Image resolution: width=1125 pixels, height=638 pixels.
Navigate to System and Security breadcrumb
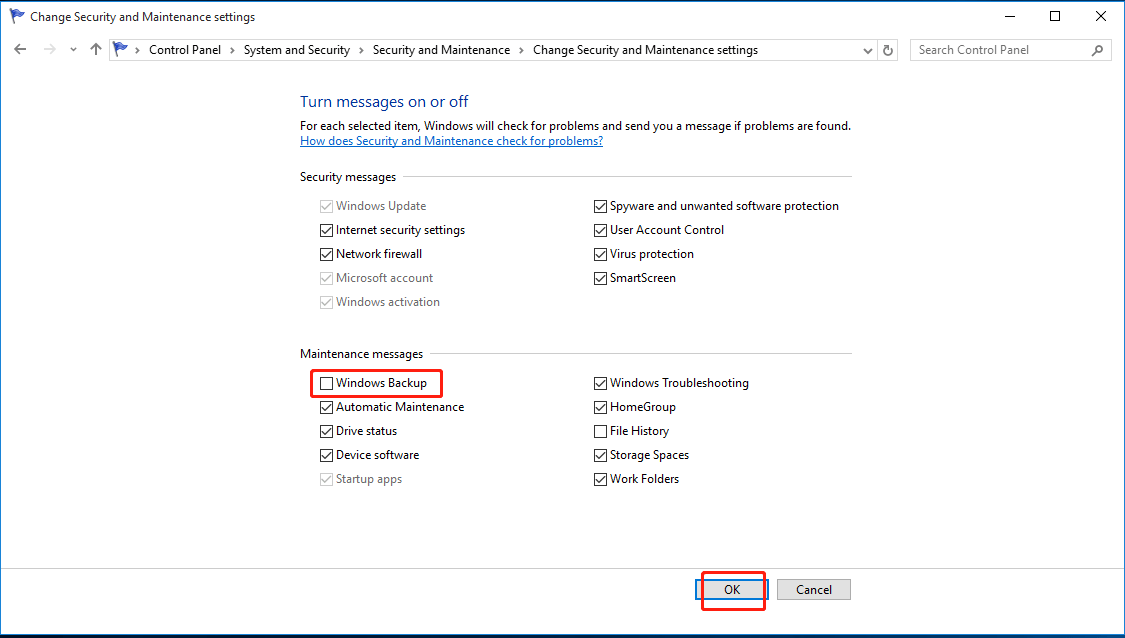click(x=297, y=49)
